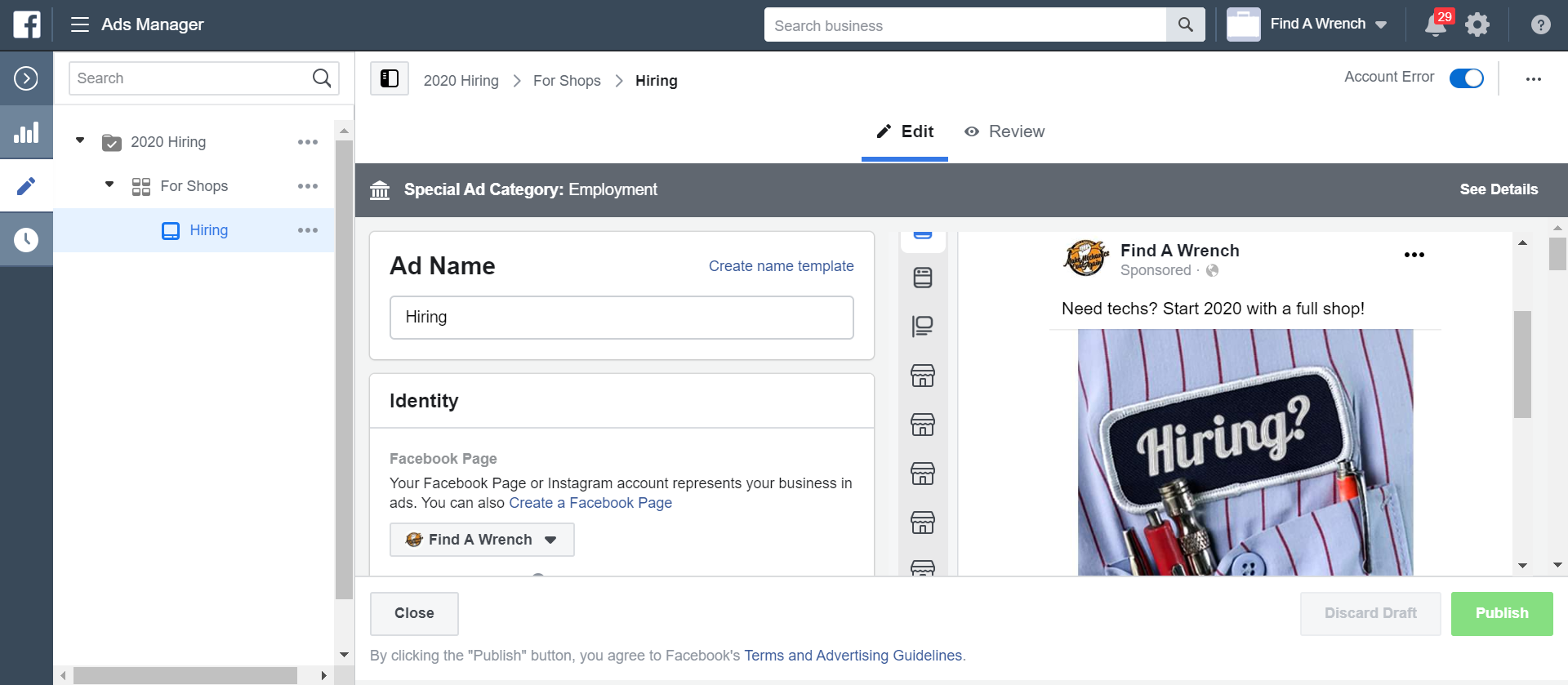
Task: Open the help question mark icon
Action: click(x=1540, y=24)
